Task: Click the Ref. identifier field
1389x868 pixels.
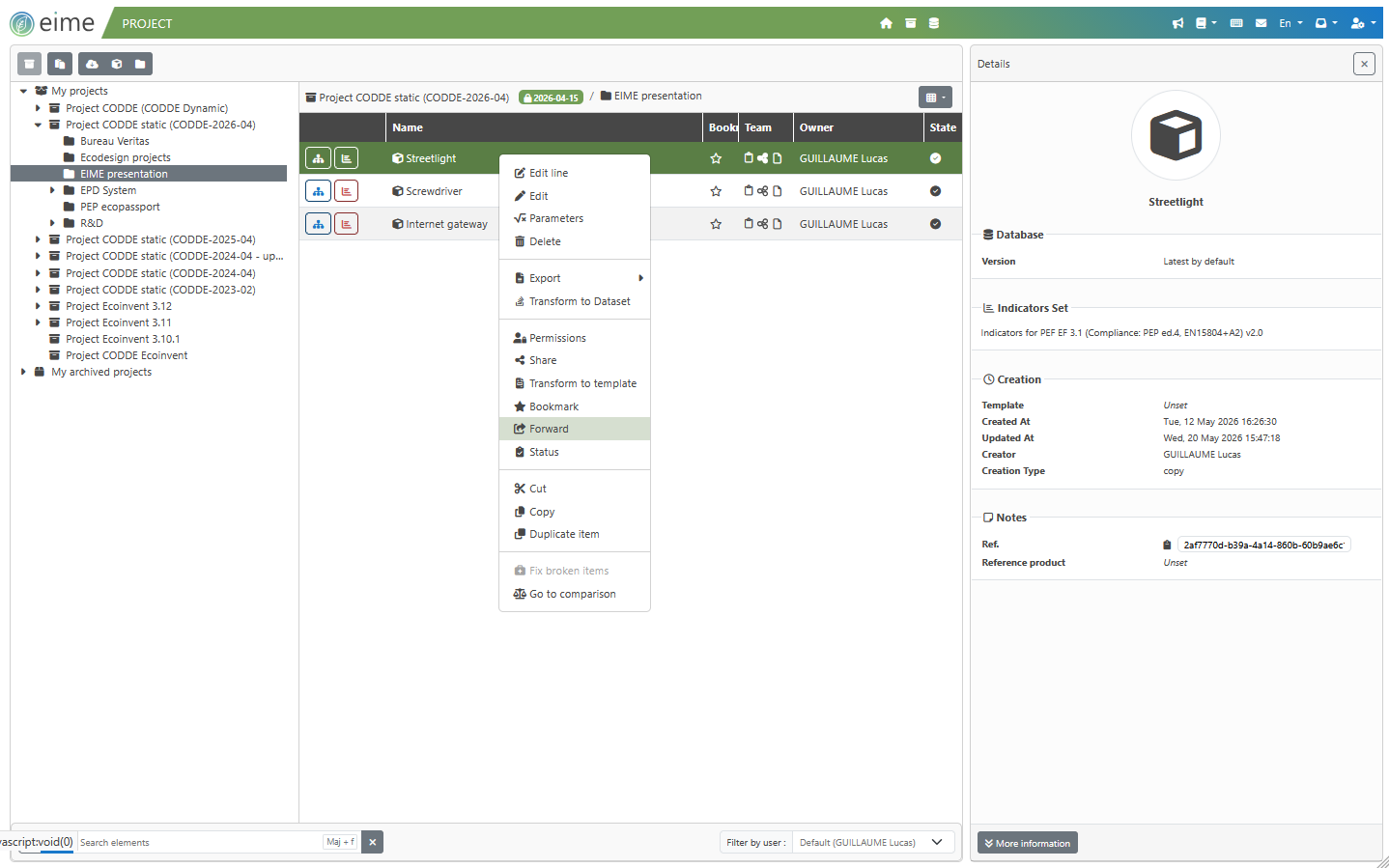Action: pos(1263,545)
